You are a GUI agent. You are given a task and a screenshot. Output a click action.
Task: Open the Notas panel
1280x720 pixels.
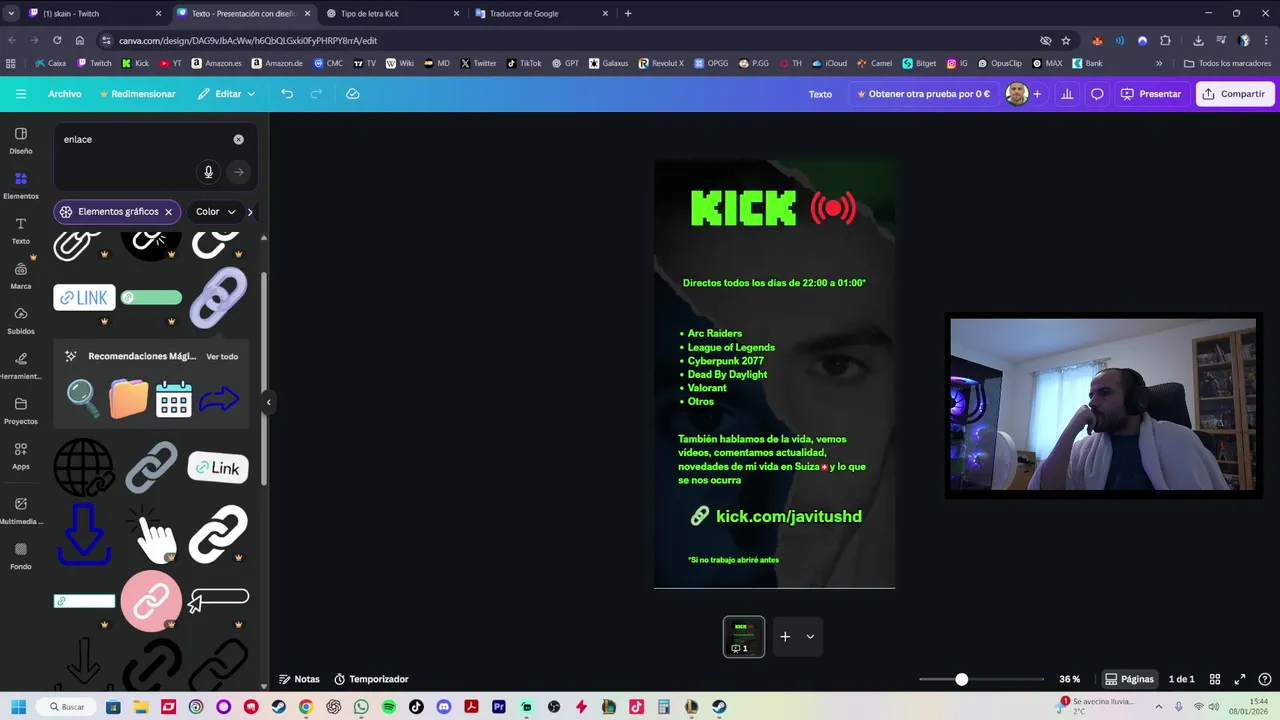point(299,679)
